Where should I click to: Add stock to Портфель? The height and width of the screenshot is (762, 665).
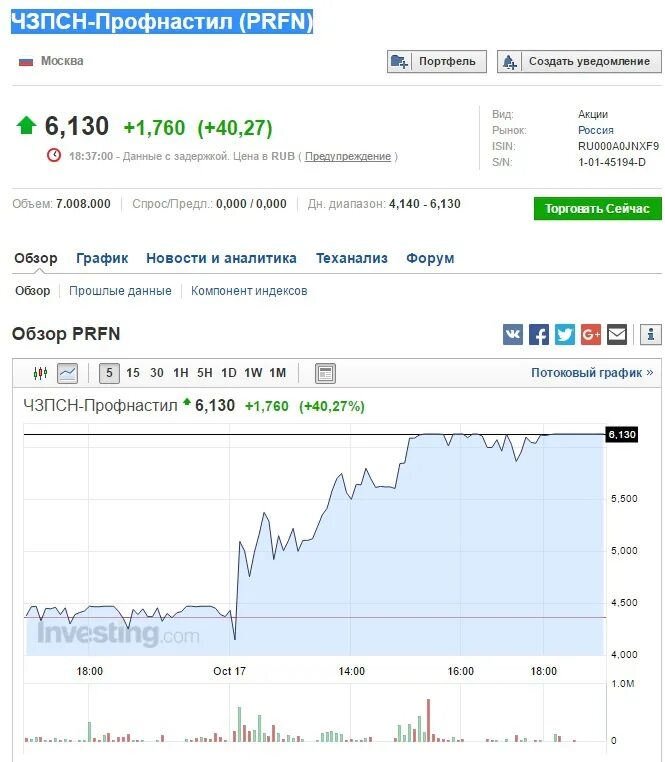(x=437, y=61)
